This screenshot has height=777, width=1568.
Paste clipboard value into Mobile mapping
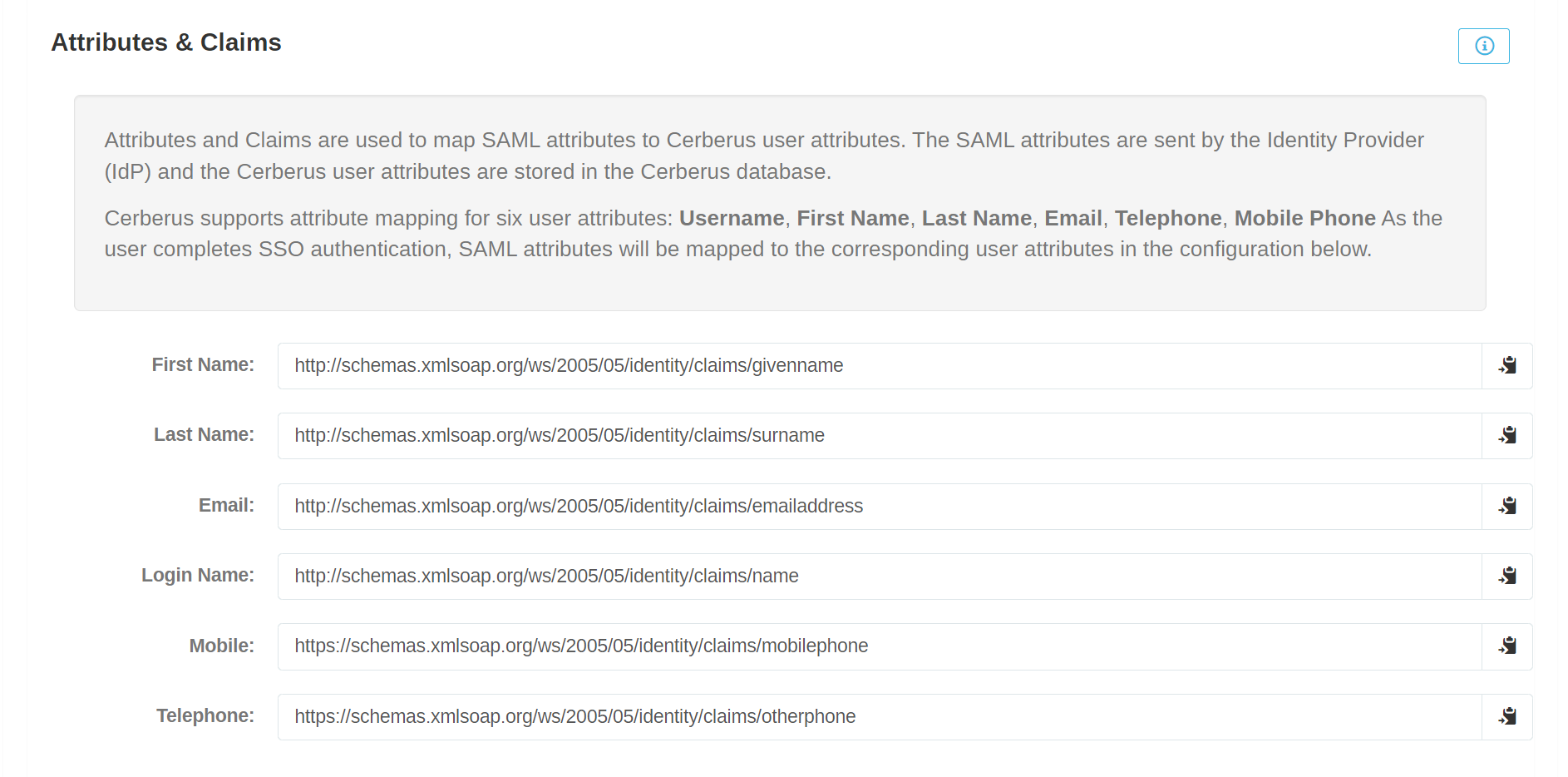click(x=1506, y=646)
